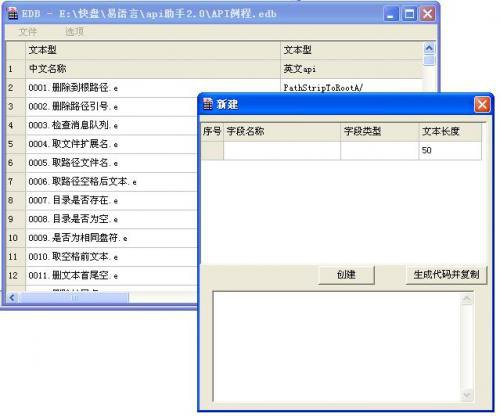This screenshot has height=417, width=500.
Task: Click the 字段类型 column header
Action: click(380, 131)
